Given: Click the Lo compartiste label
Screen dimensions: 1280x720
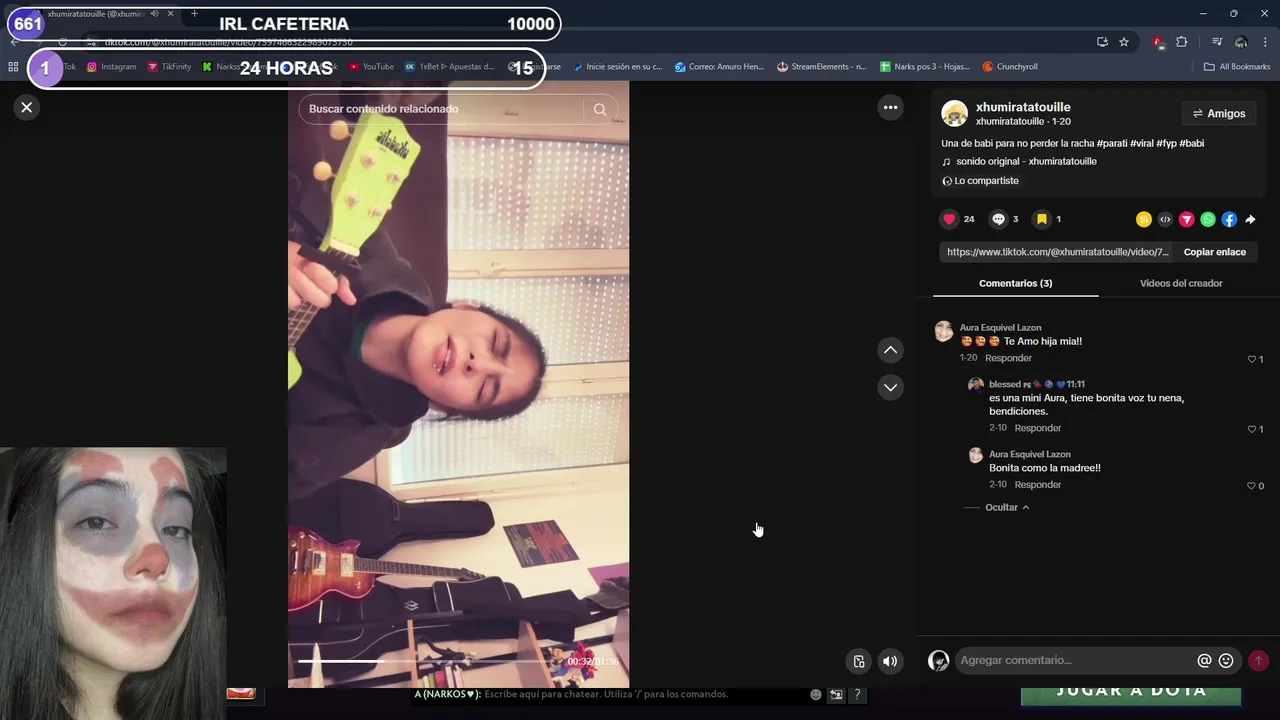Looking at the screenshot, I should (986, 181).
